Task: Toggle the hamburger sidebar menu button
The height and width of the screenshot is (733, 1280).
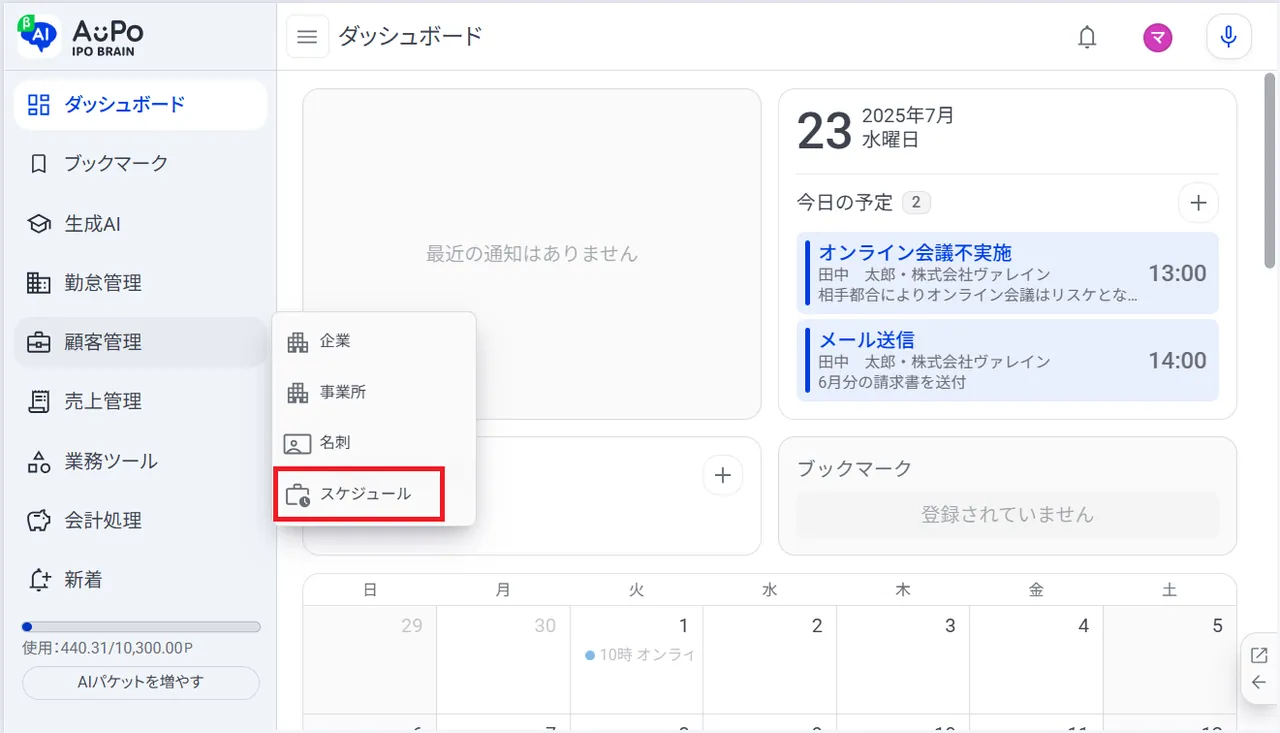Action: coord(308,37)
